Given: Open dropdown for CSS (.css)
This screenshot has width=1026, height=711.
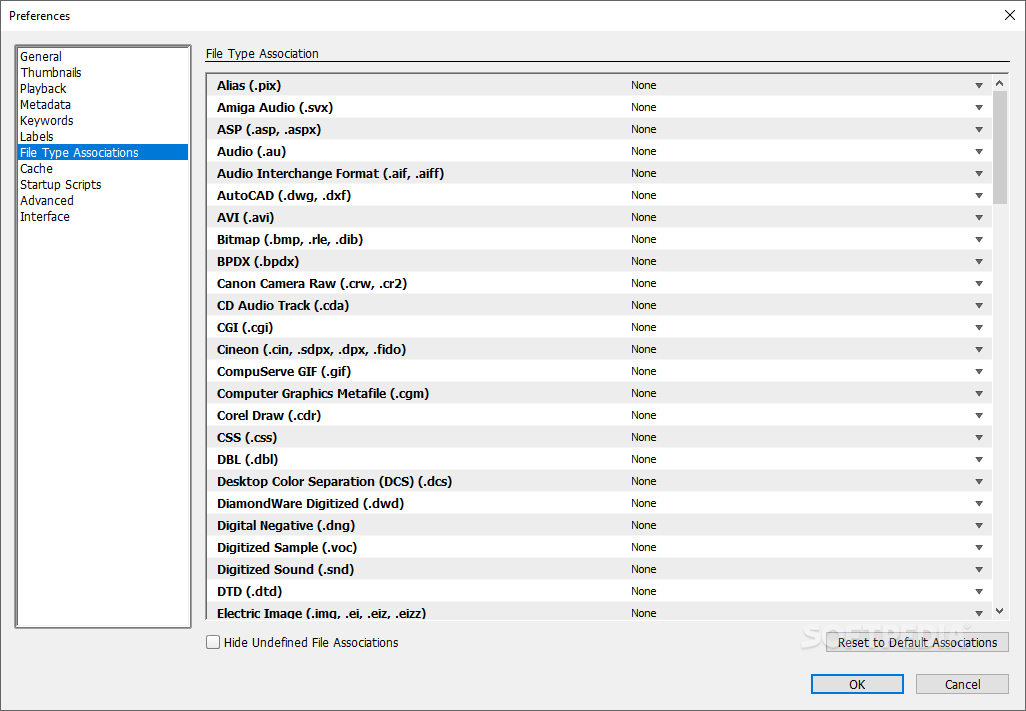Looking at the screenshot, I should [979, 438].
